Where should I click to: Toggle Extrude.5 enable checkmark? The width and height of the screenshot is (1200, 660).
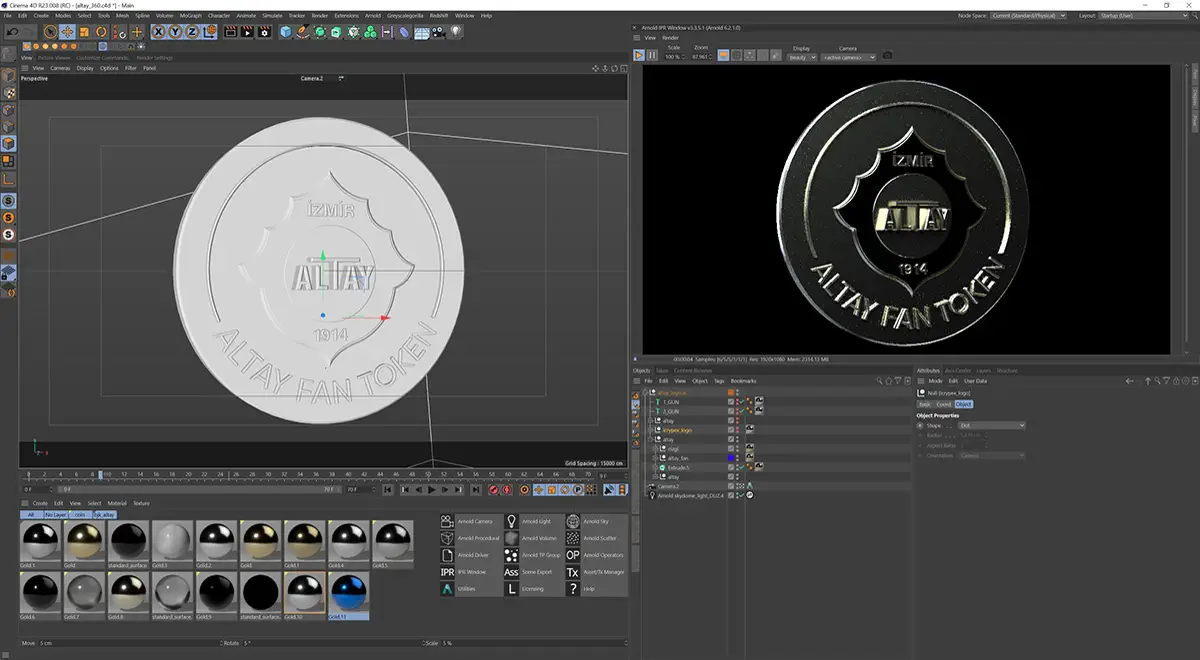742,468
